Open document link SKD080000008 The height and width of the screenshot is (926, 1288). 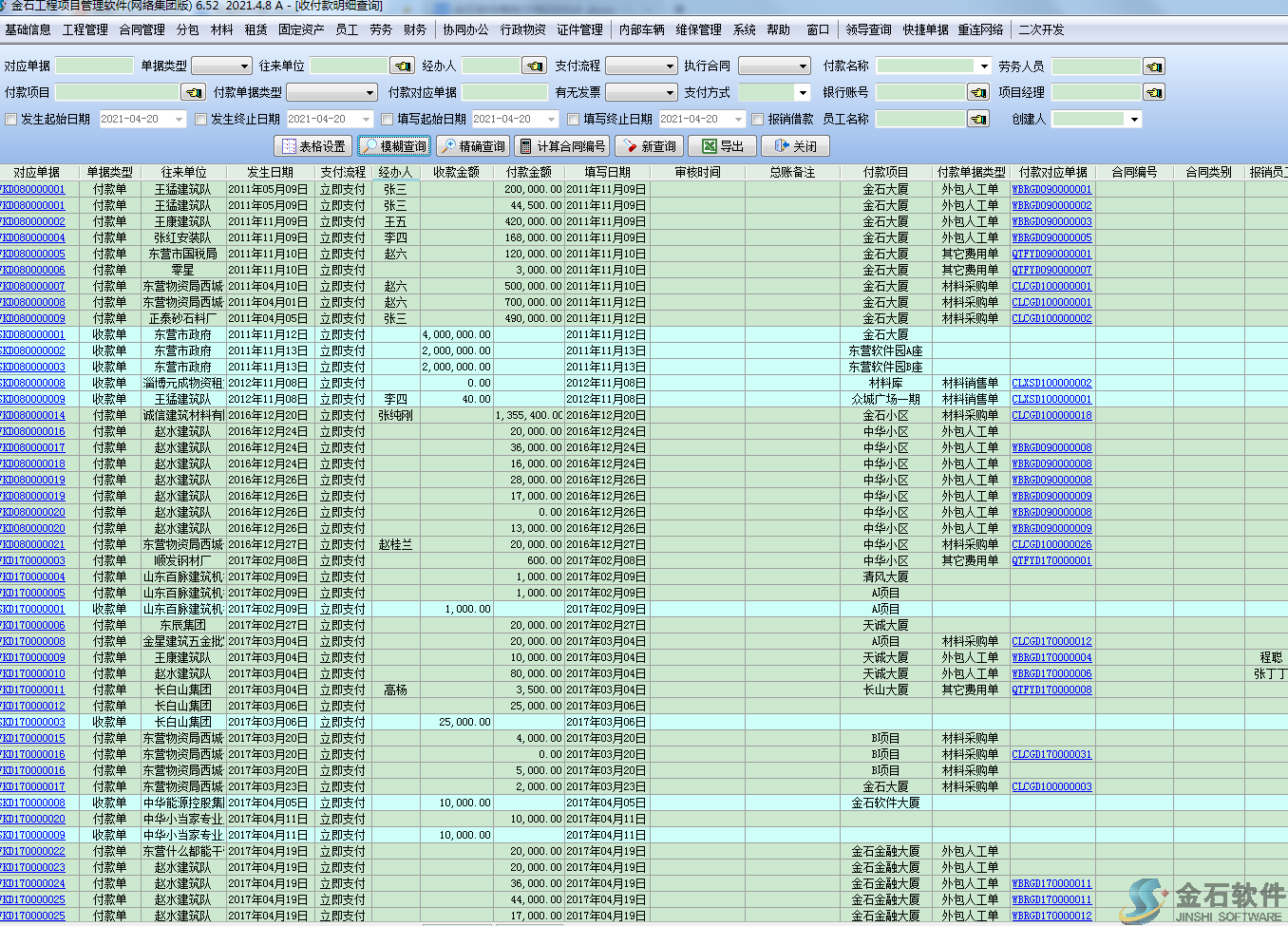click(x=32, y=383)
